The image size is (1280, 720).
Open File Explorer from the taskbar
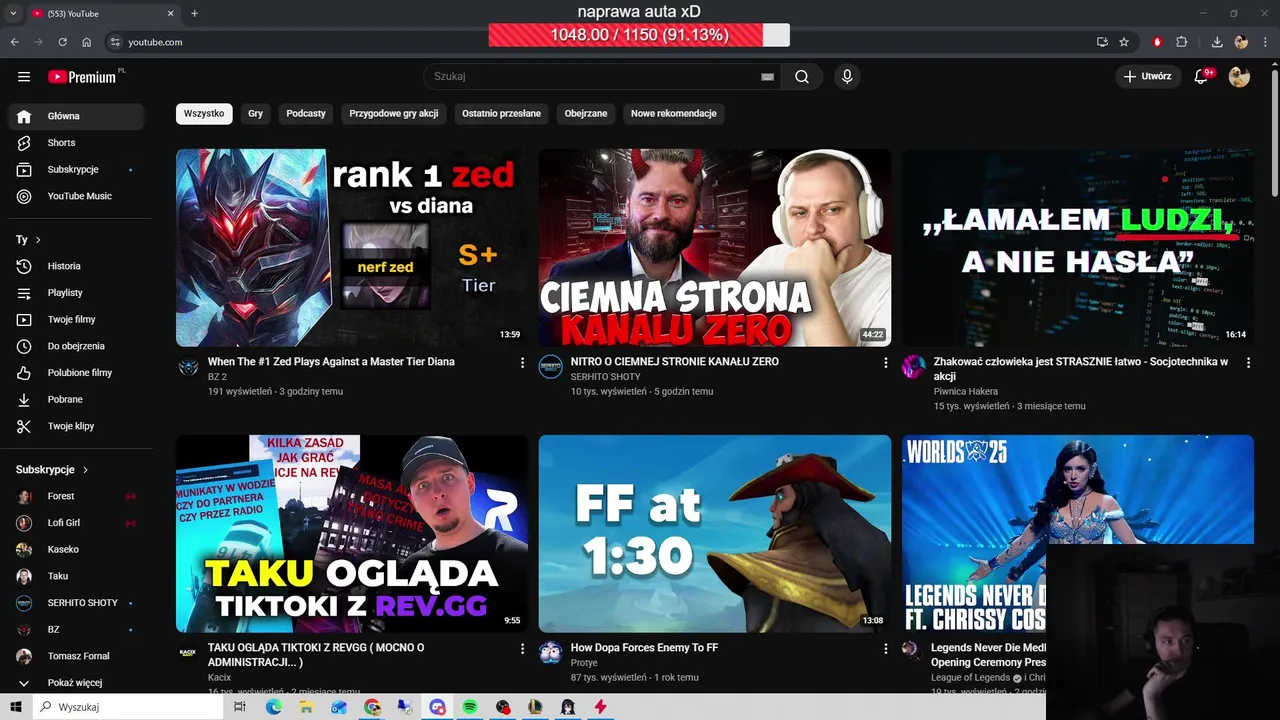[306, 707]
